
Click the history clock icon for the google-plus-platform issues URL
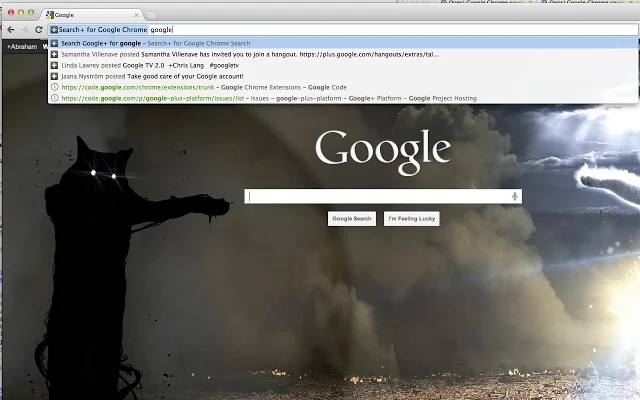pos(54,98)
